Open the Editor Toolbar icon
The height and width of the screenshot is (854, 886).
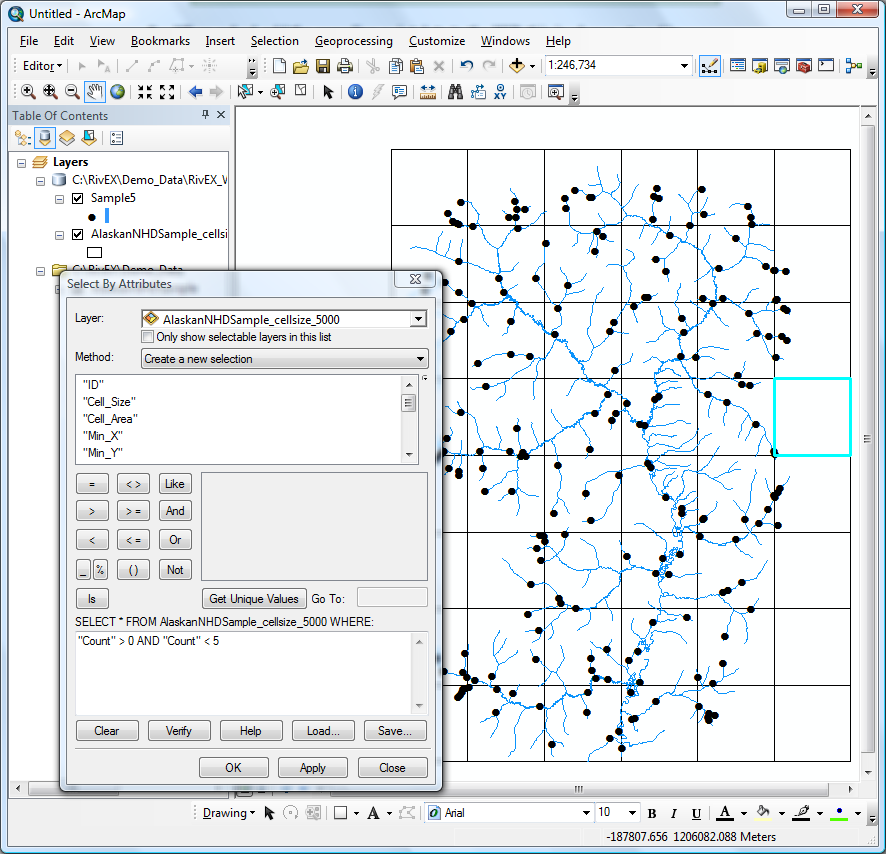[710, 66]
